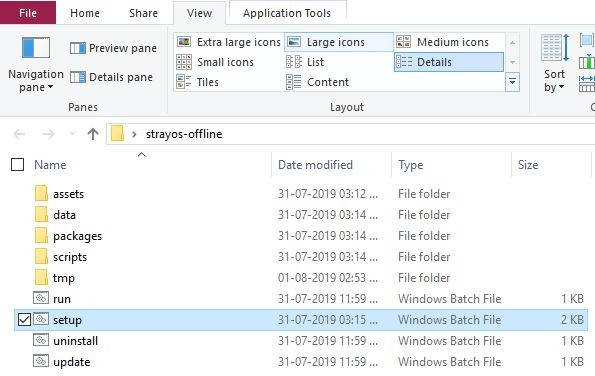Image resolution: width=595 pixels, height=376 pixels.
Task: Switch to the Home tab
Action: [x=85, y=13]
